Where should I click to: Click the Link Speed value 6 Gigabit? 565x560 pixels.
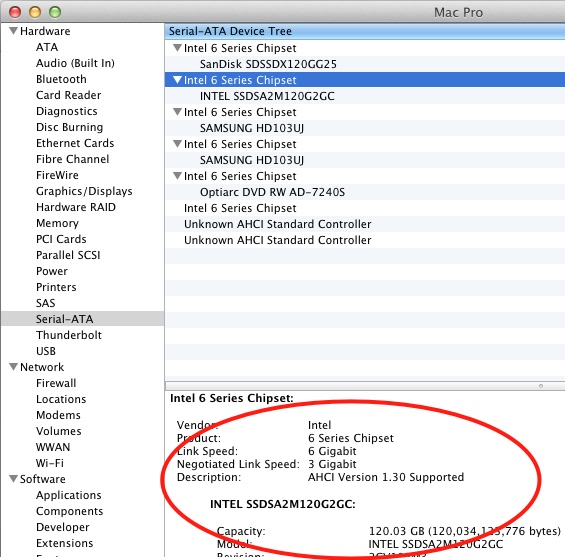point(332,451)
